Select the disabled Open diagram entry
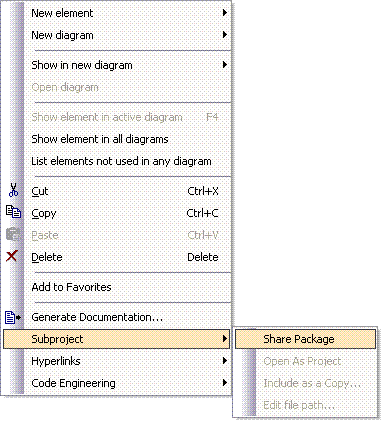This screenshot has width=385, height=421. pyautogui.click(x=117, y=87)
